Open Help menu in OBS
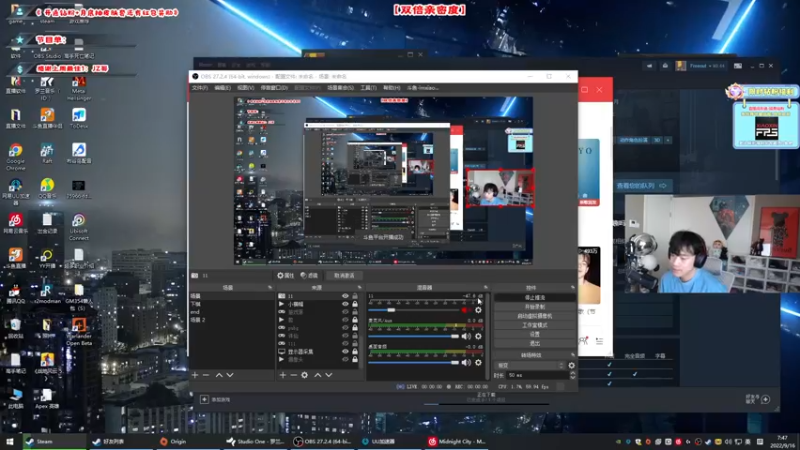This screenshot has height=450, width=800. coord(391,88)
